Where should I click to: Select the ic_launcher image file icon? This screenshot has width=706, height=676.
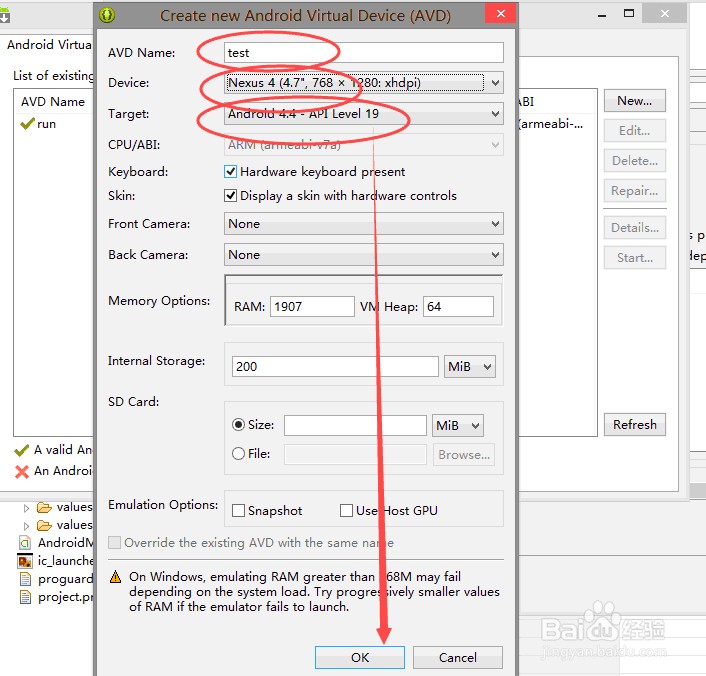(x=25, y=561)
